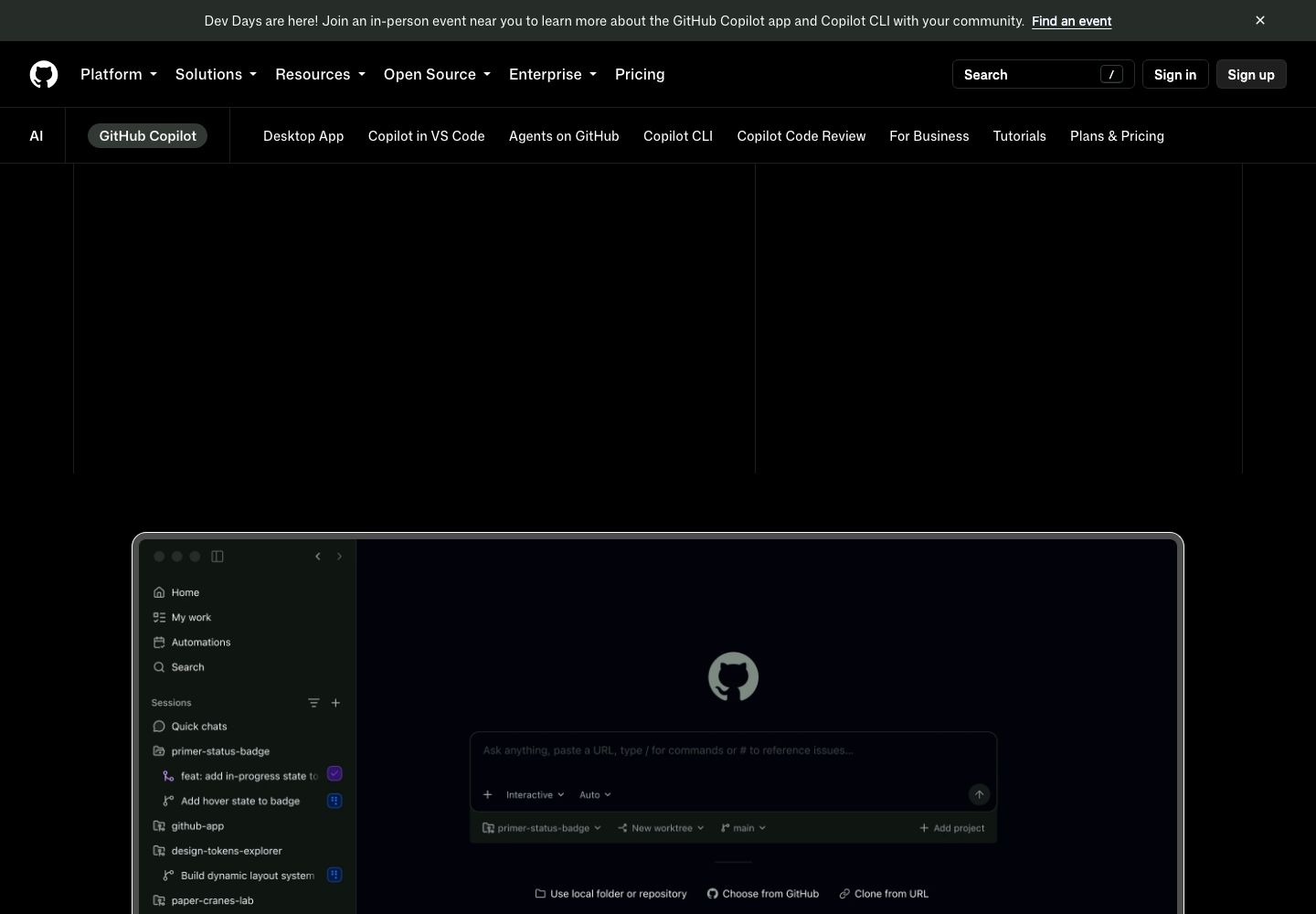Open the Build dynamic layout system session
This screenshot has height=914, width=1316.
pyautogui.click(x=239, y=876)
